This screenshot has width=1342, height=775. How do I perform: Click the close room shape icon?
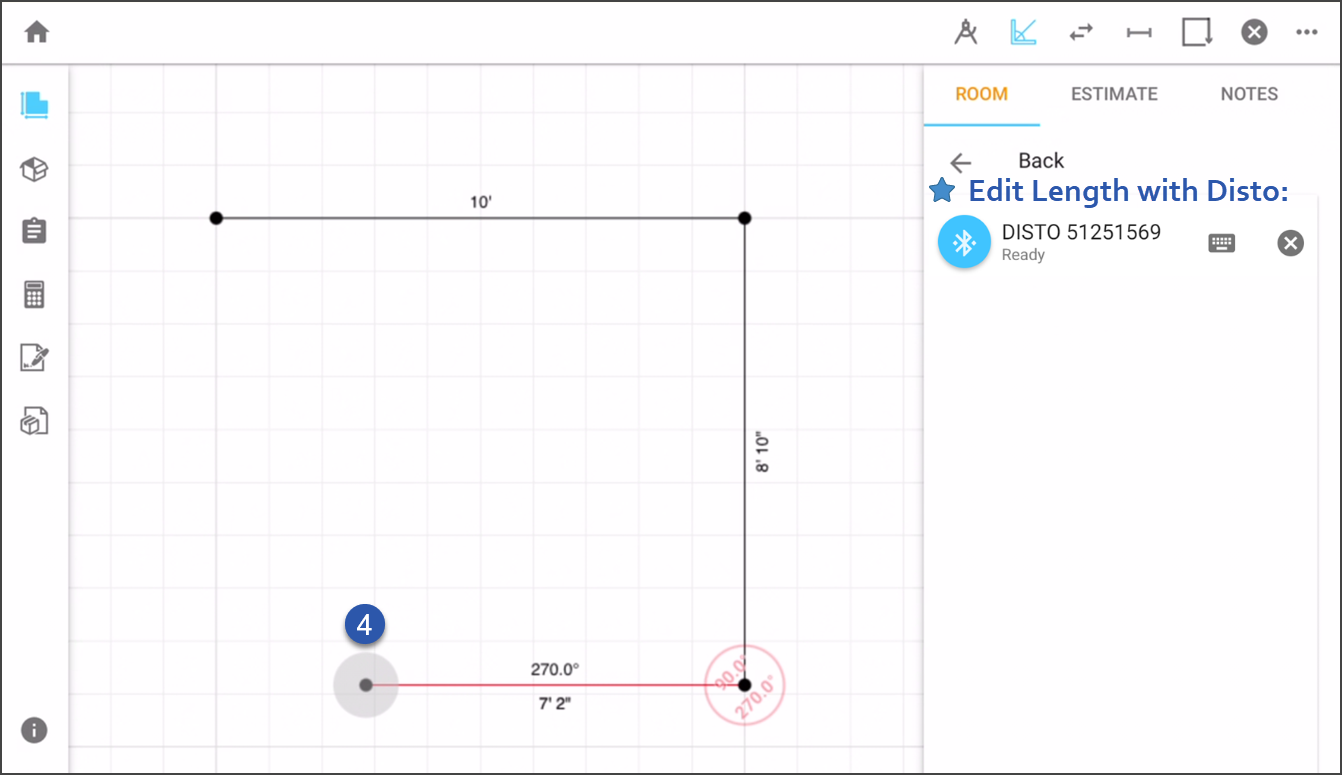[x=1197, y=32]
